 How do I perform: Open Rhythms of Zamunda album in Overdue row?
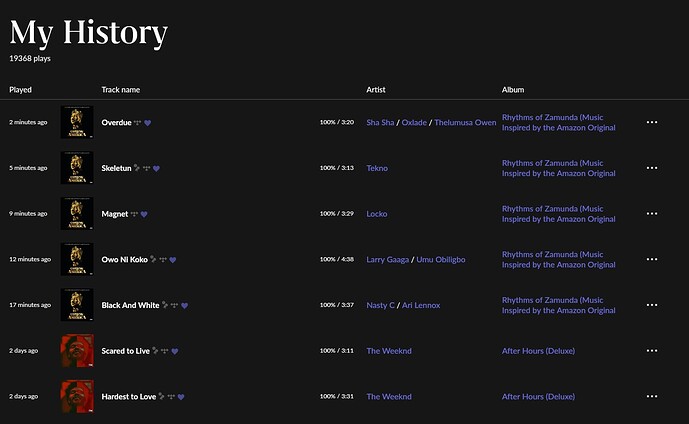coord(558,123)
